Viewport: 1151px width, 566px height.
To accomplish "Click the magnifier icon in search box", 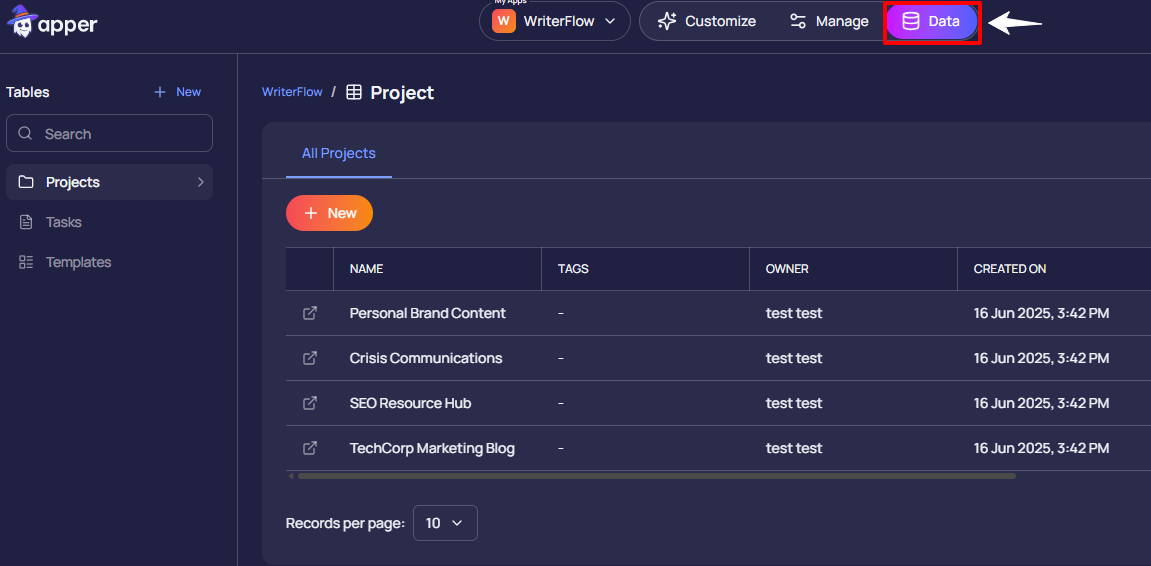I will tap(26, 133).
